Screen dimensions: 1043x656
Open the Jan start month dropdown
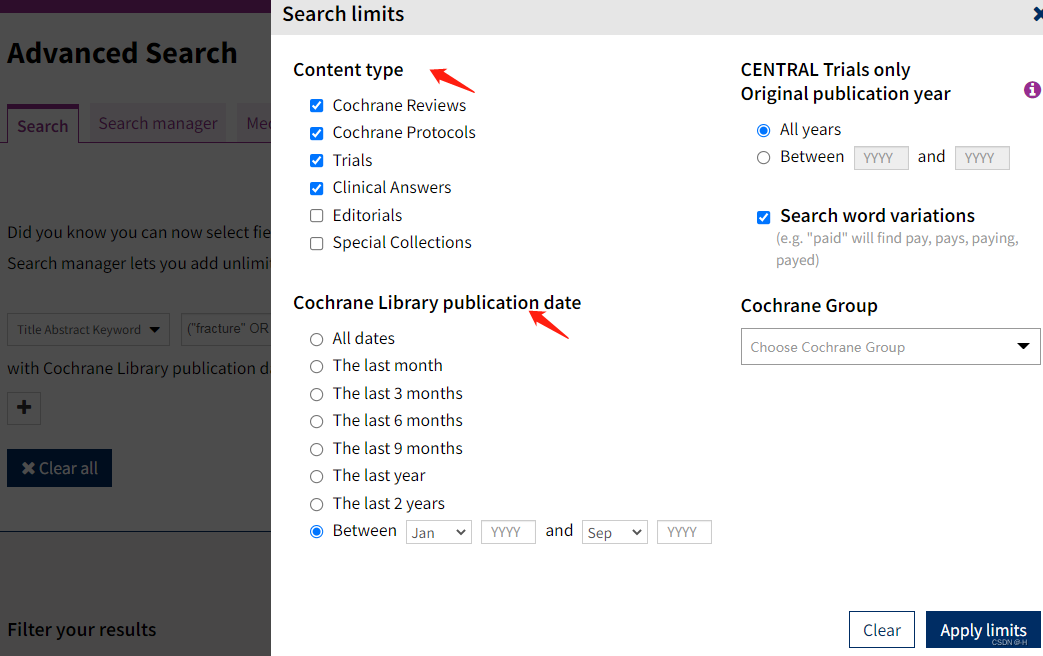[x=439, y=532]
